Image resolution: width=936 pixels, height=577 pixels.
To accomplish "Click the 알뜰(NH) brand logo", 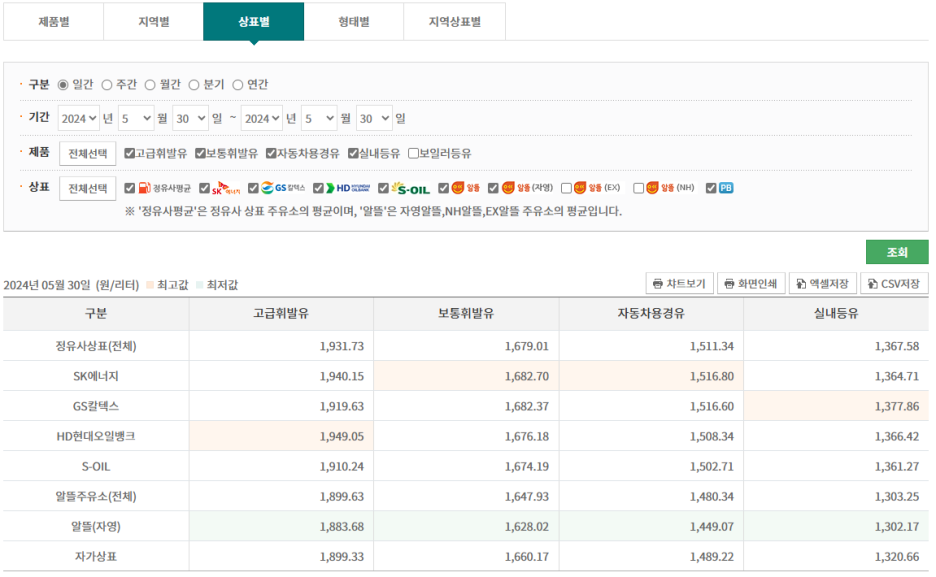I will tap(670, 188).
